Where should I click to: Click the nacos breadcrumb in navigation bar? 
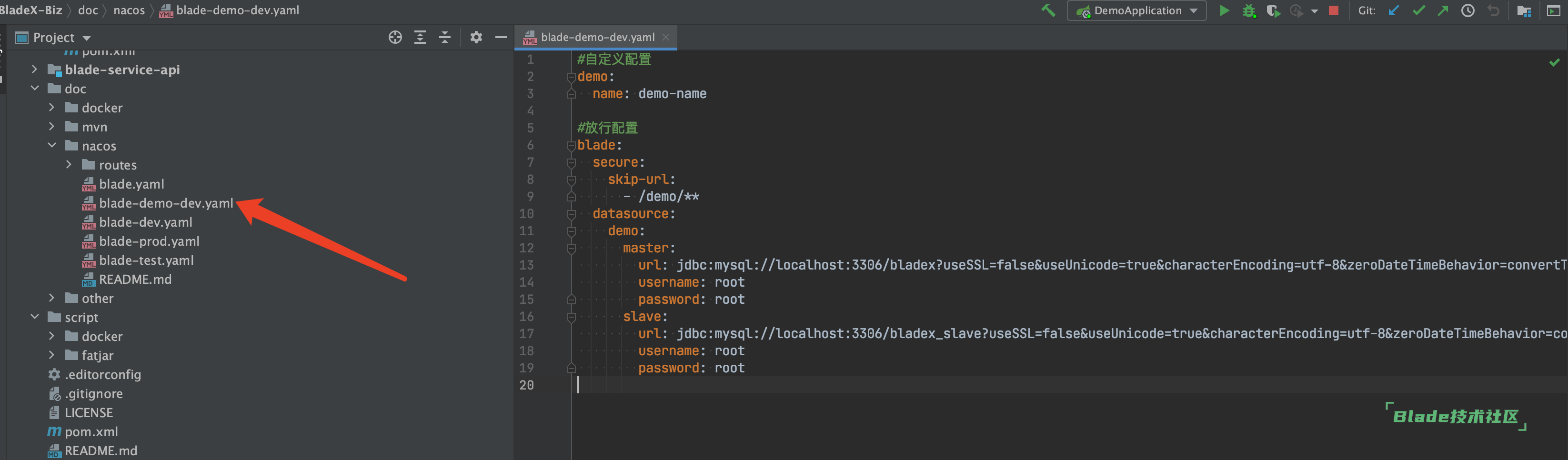tap(129, 10)
